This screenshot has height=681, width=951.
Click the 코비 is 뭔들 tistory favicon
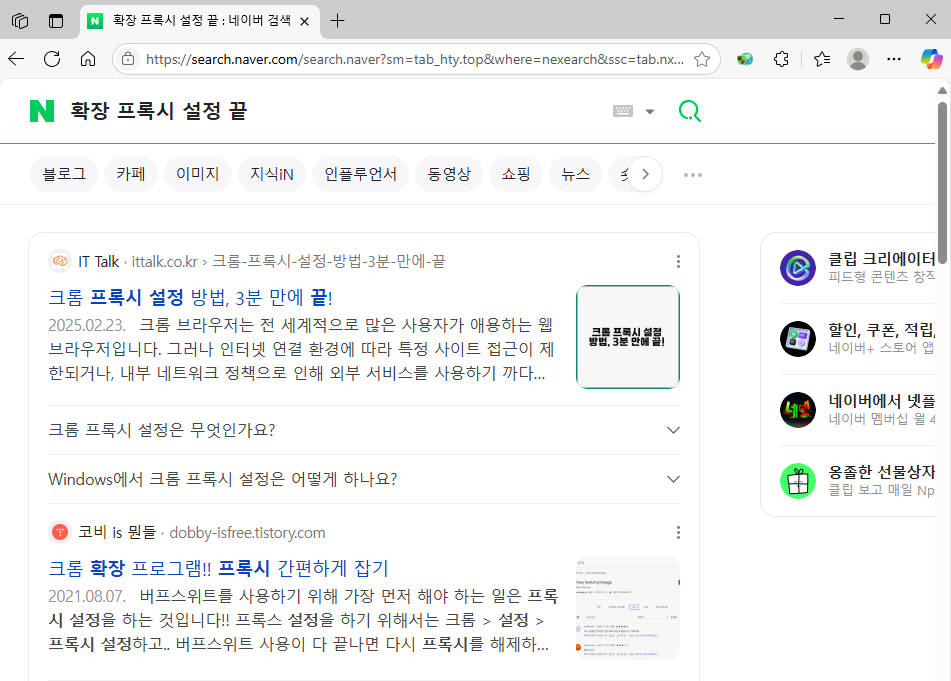(x=60, y=532)
